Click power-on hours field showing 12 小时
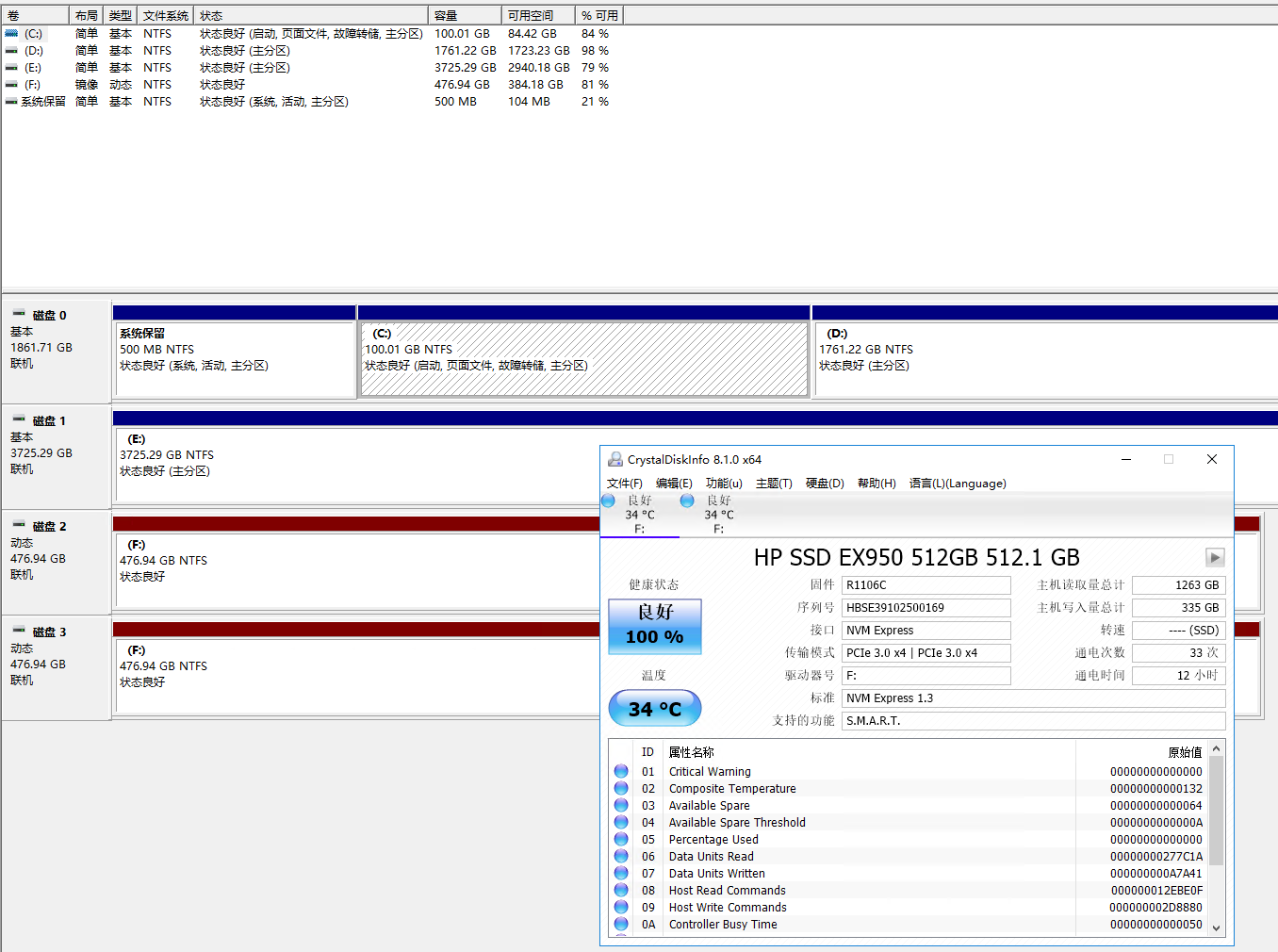 point(1179,676)
